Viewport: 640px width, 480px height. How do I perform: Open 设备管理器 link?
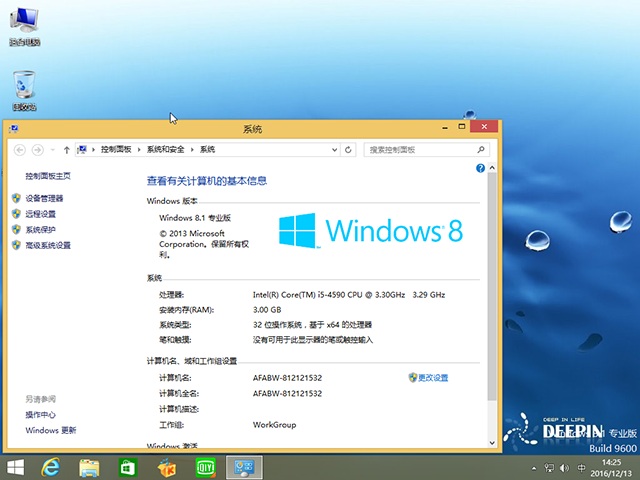pyautogui.click(x=44, y=198)
